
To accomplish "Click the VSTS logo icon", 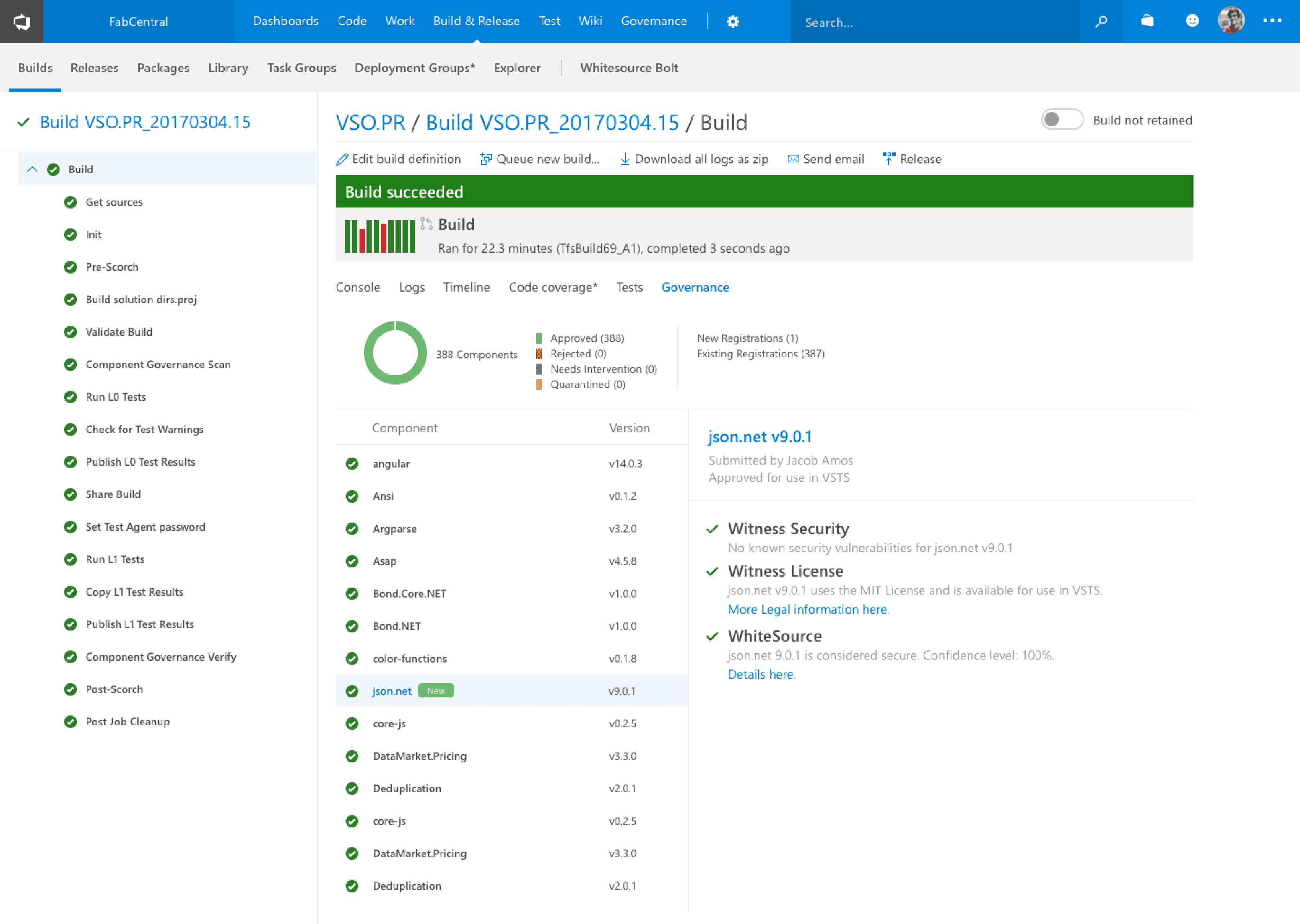I will [22, 22].
